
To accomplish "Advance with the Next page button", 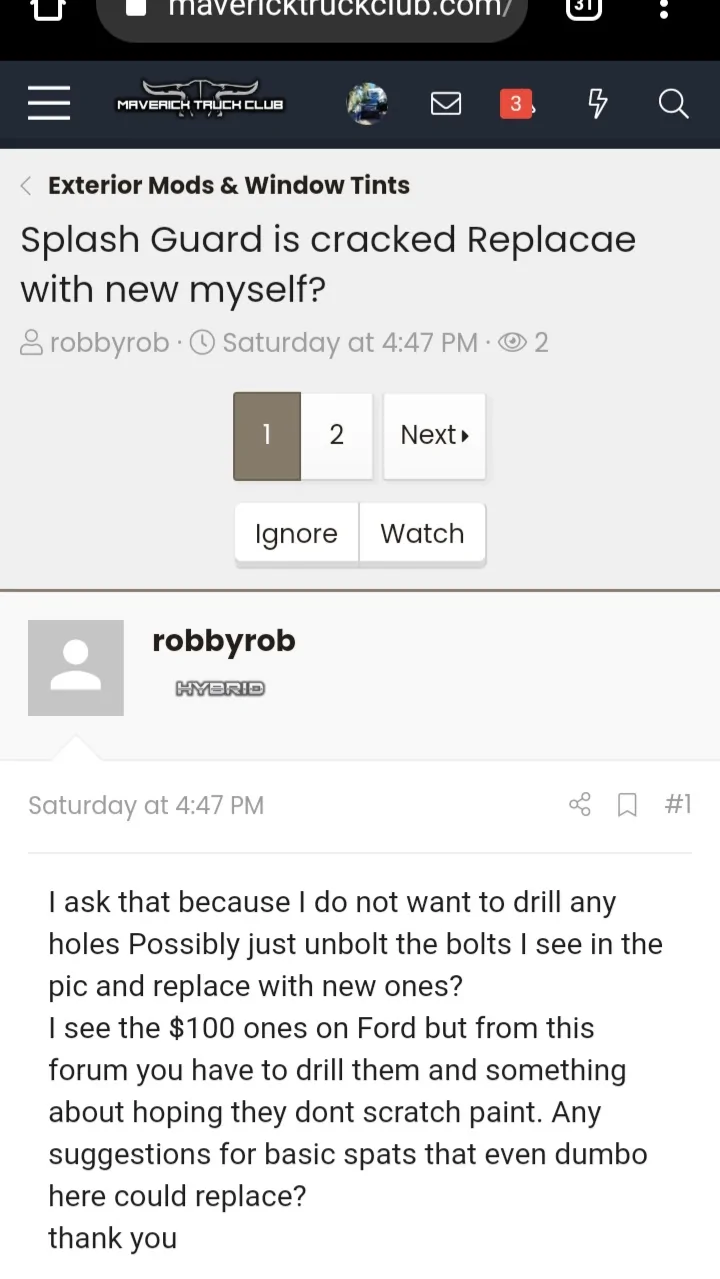I will tap(434, 435).
